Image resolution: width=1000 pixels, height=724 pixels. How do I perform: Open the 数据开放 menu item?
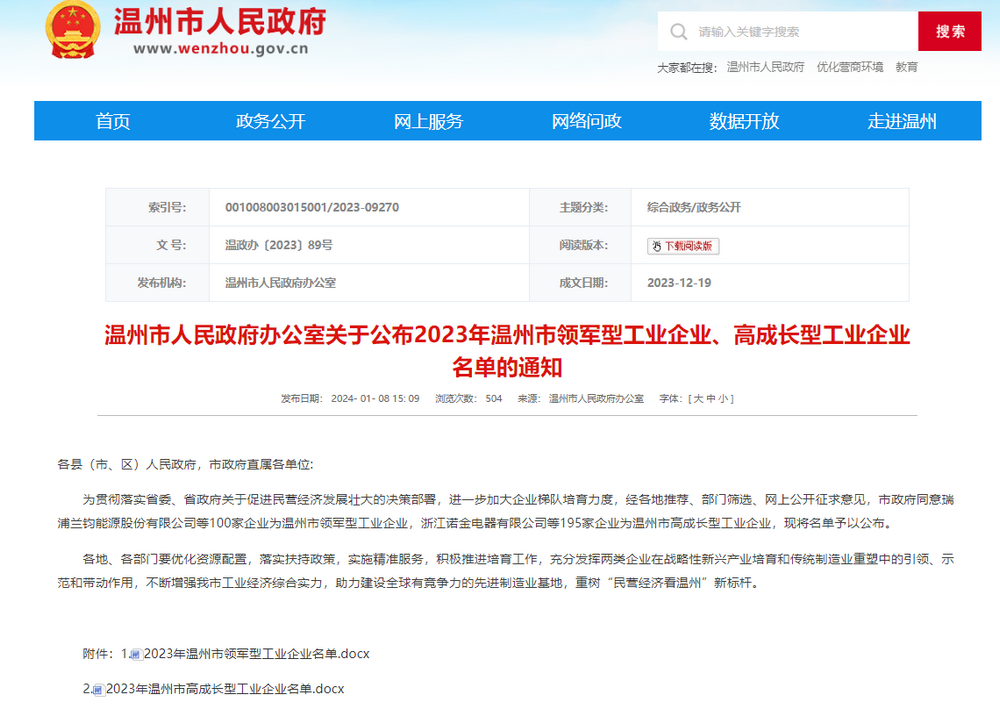(744, 121)
